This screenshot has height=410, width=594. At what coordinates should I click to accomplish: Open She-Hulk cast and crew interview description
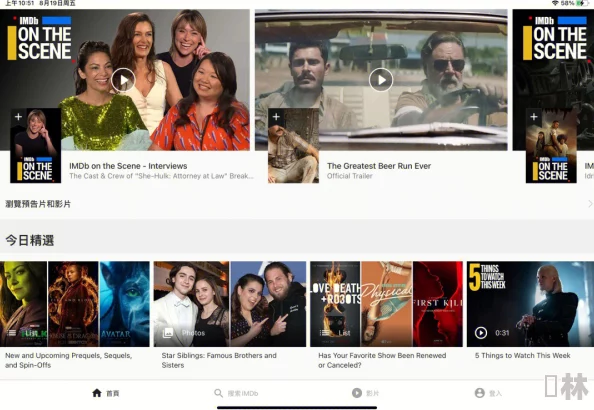161,176
